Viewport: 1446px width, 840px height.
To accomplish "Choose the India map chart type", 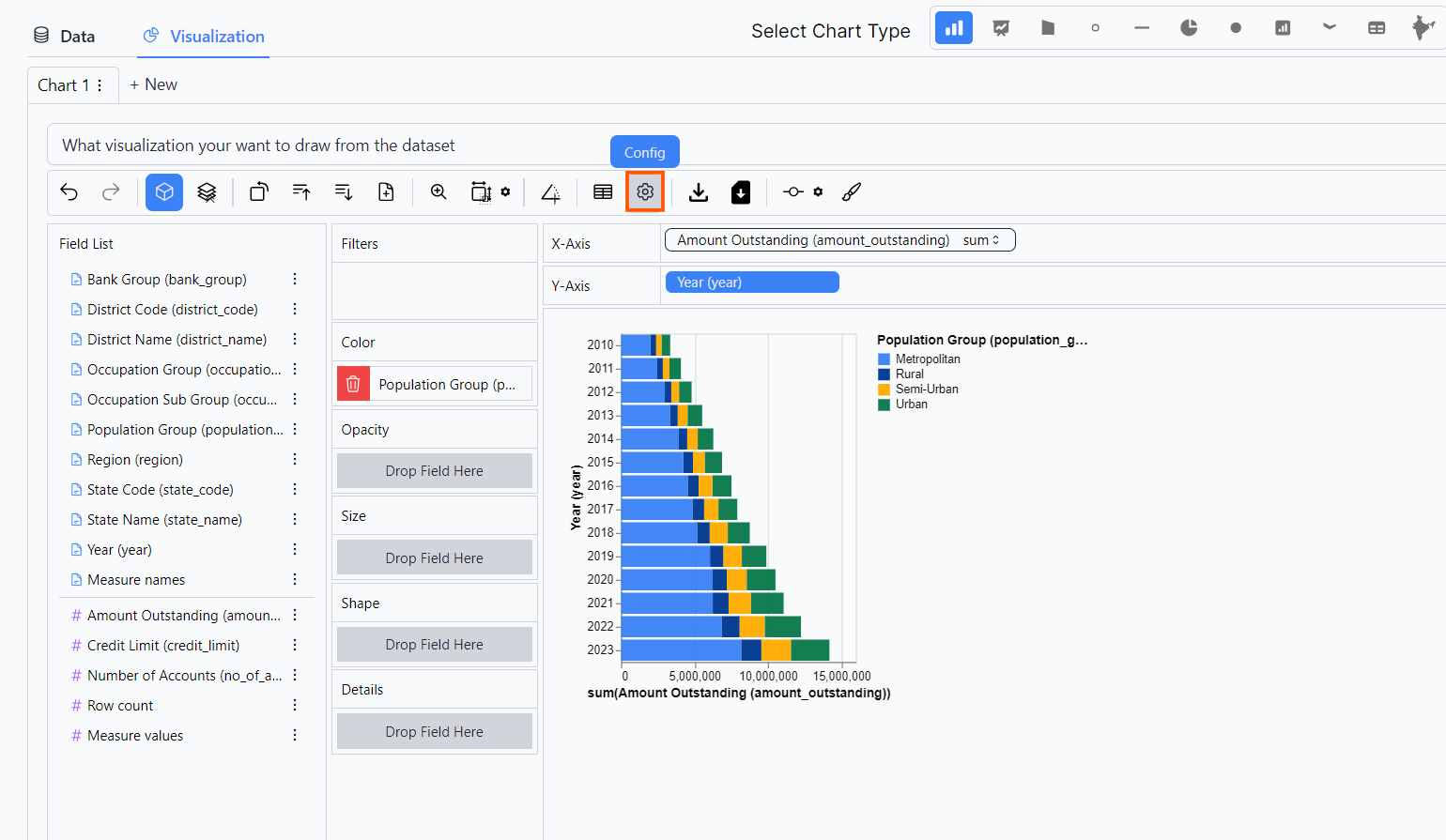I will click(1423, 28).
